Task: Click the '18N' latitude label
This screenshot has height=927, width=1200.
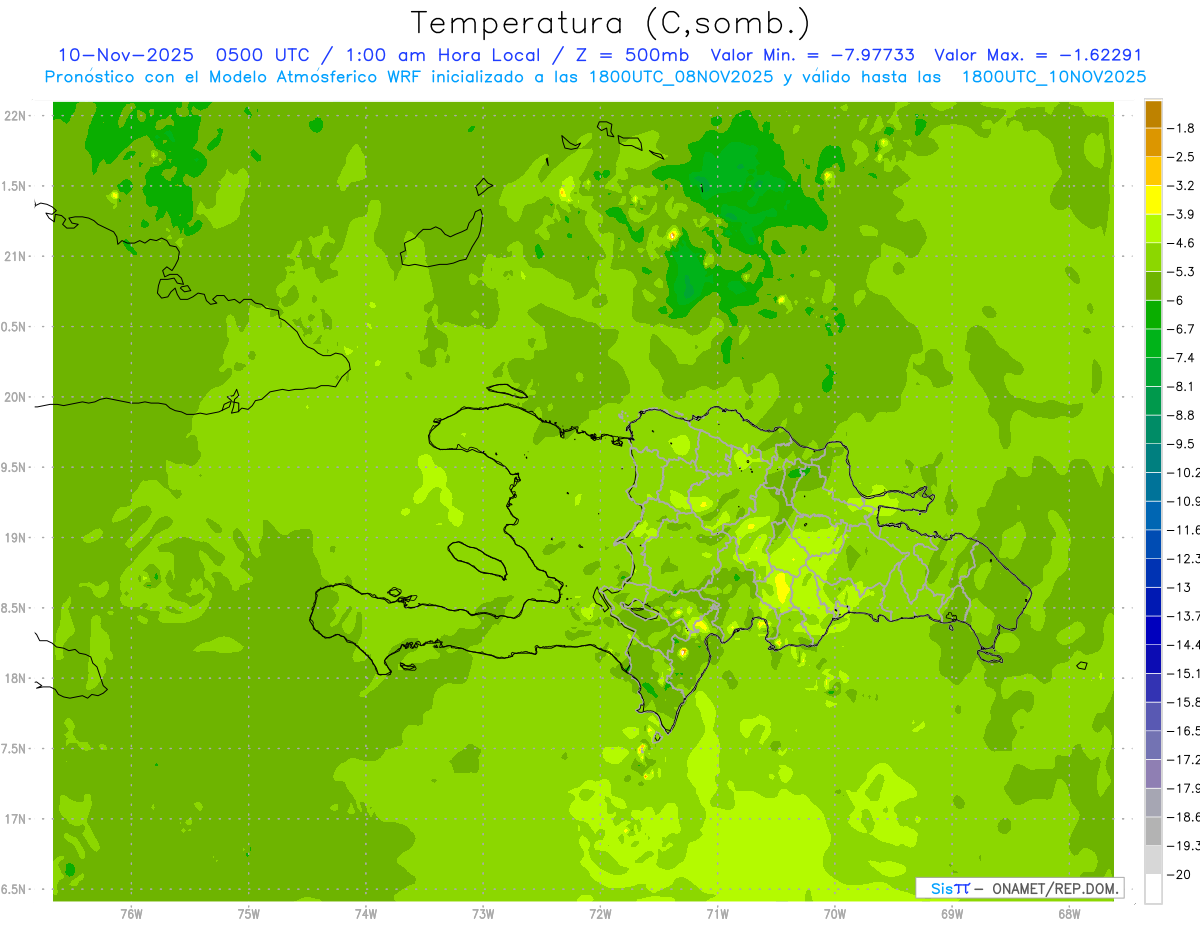Action: click(x=16, y=678)
